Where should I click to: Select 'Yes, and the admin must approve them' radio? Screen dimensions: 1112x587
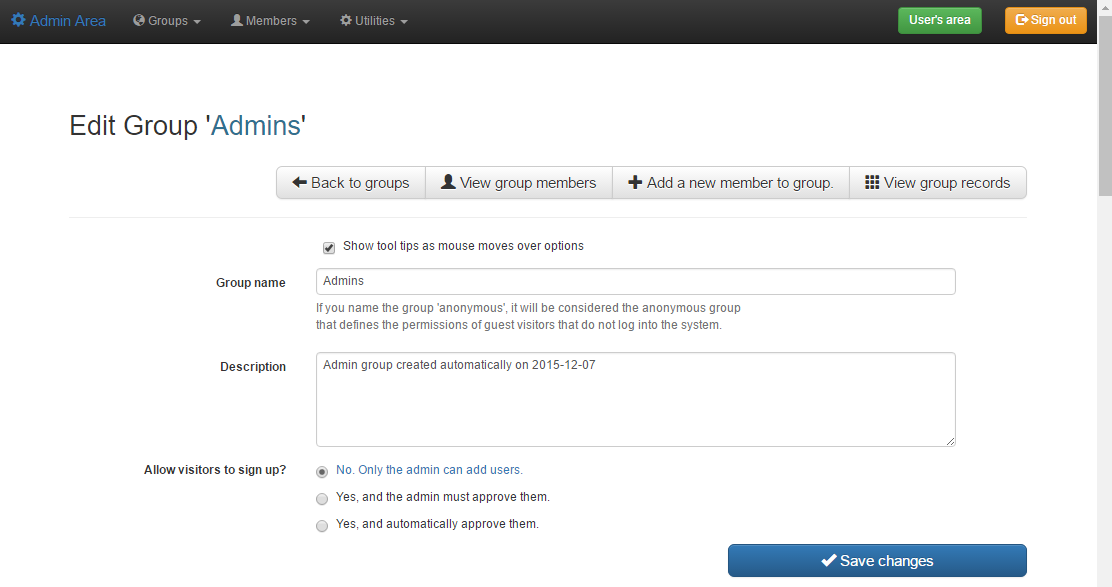(322, 498)
